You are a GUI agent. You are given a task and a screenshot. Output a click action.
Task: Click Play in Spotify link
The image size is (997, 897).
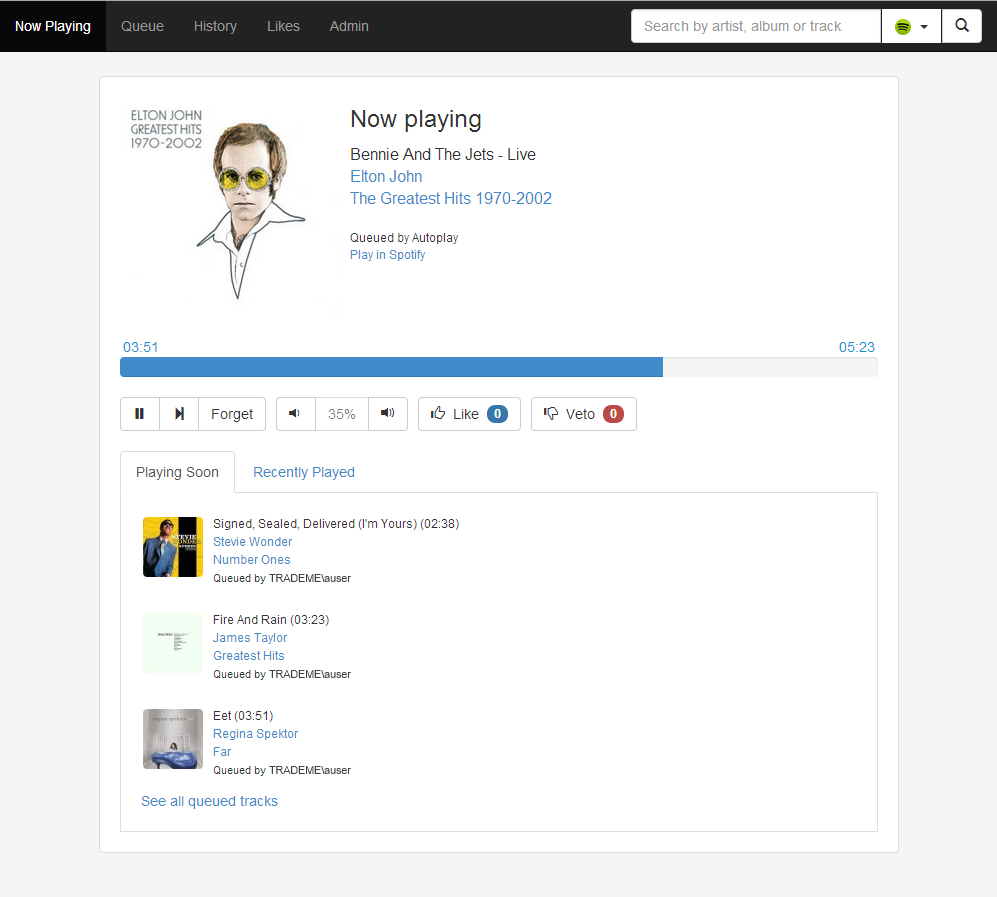[387, 255]
